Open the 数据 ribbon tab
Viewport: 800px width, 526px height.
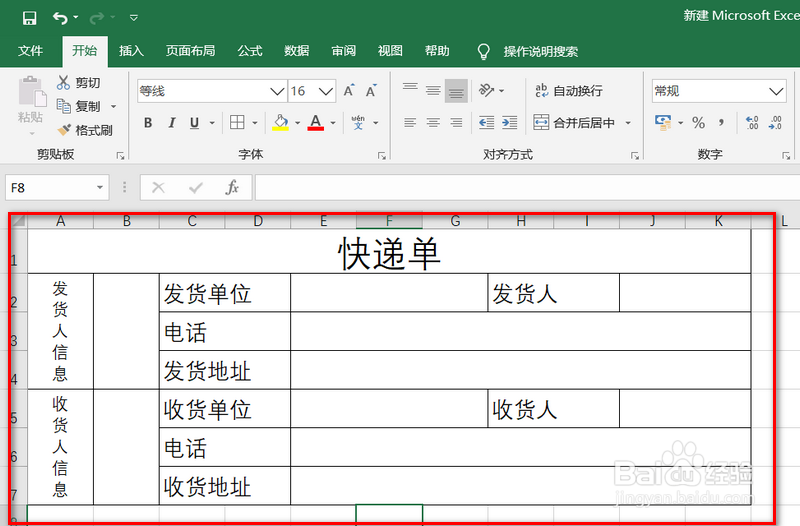click(296, 51)
